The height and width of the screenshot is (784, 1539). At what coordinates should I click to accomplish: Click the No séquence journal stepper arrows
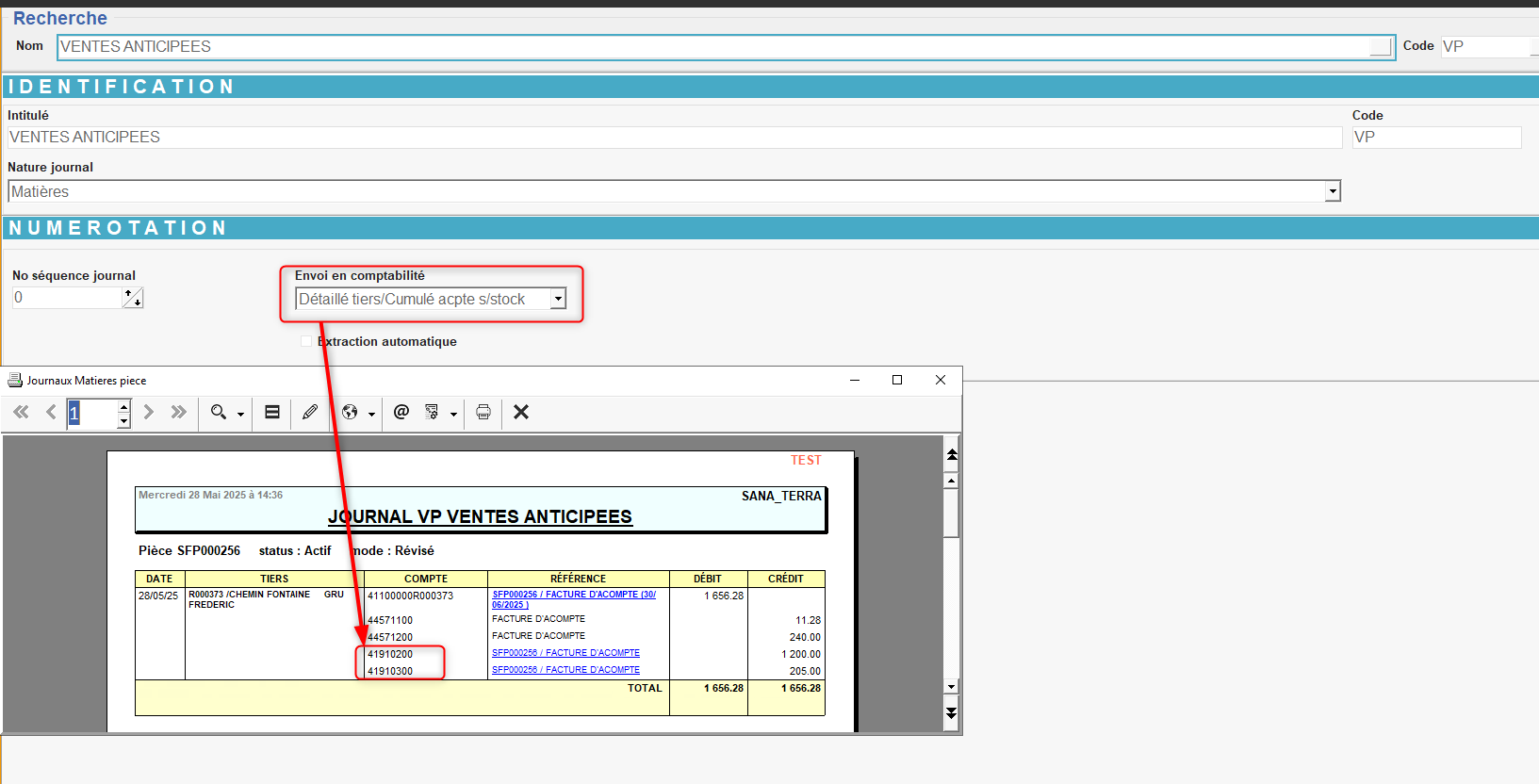tap(133, 298)
